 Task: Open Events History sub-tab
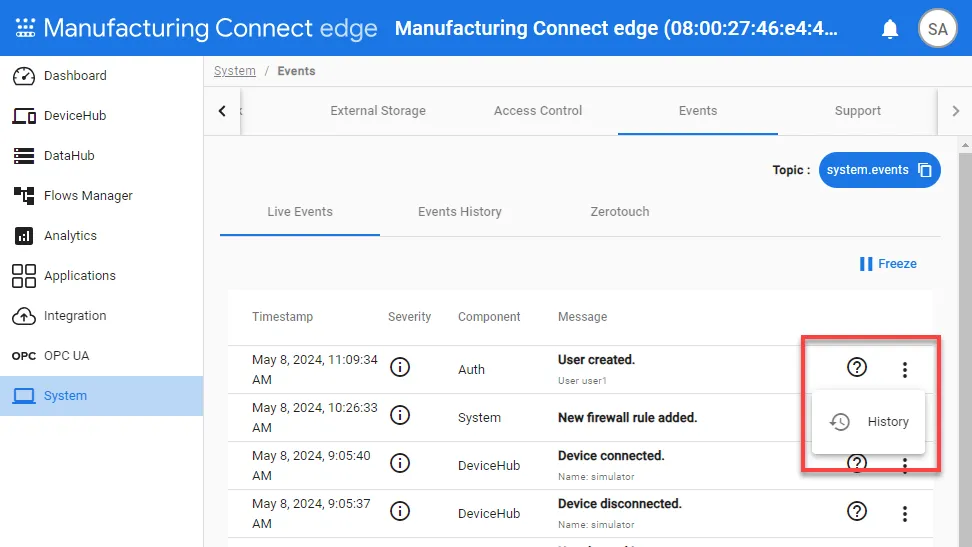tap(460, 212)
